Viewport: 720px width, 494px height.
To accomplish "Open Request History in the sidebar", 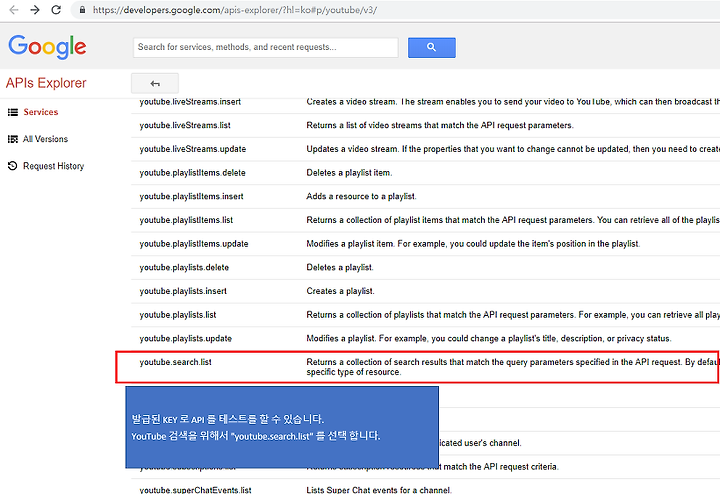I will (x=54, y=166).
